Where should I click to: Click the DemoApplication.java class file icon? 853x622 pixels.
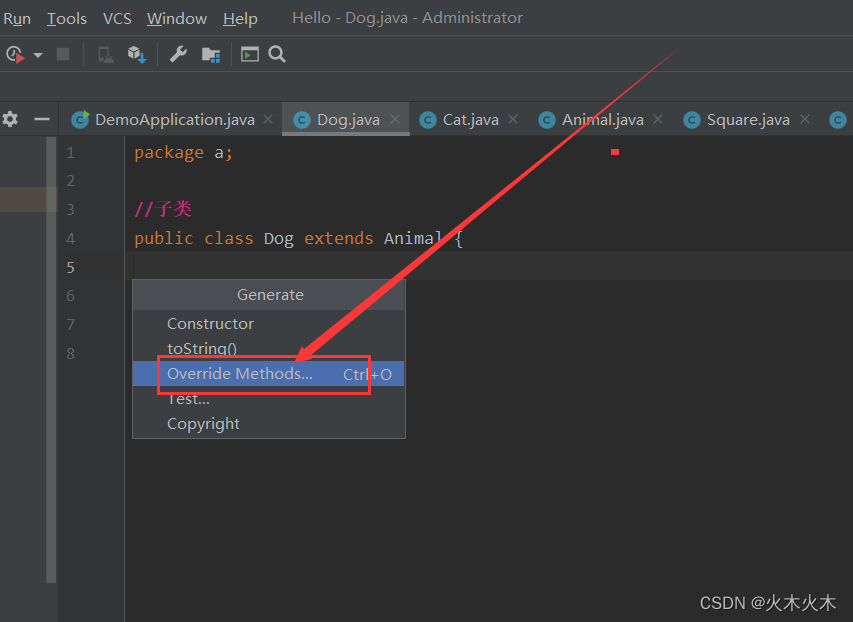click(x=81, y=119)
